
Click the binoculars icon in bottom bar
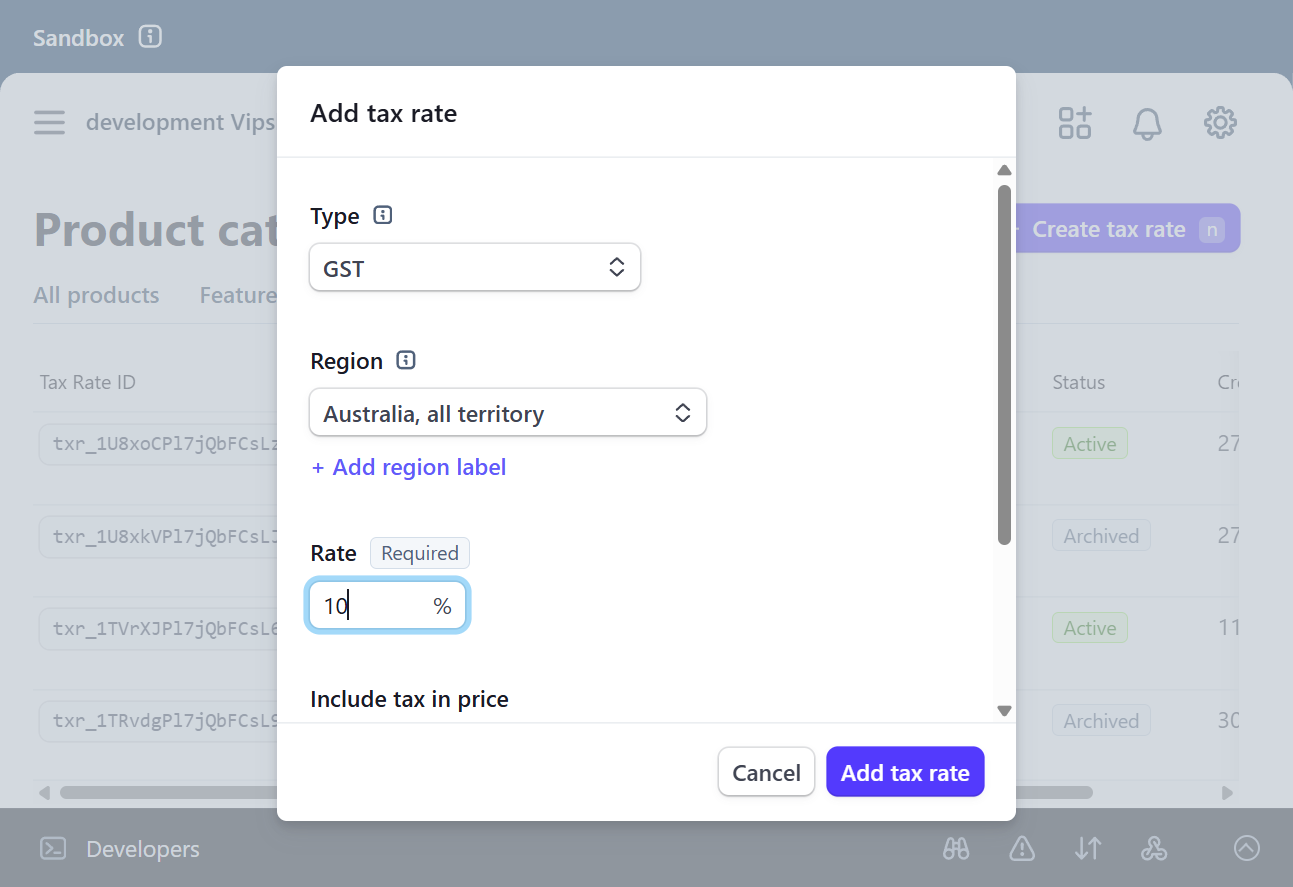(956, 849)
